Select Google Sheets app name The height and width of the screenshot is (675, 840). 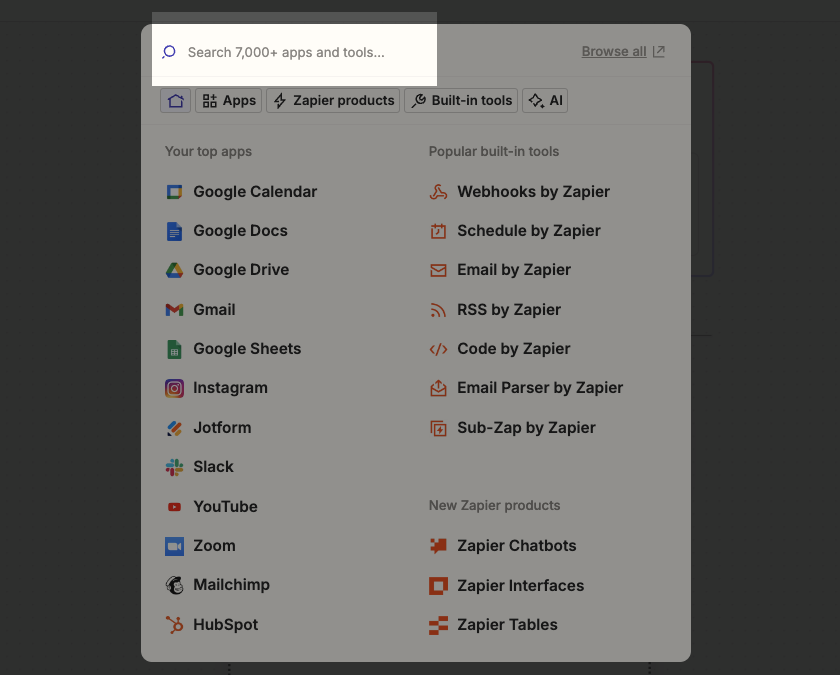(247, 349)
